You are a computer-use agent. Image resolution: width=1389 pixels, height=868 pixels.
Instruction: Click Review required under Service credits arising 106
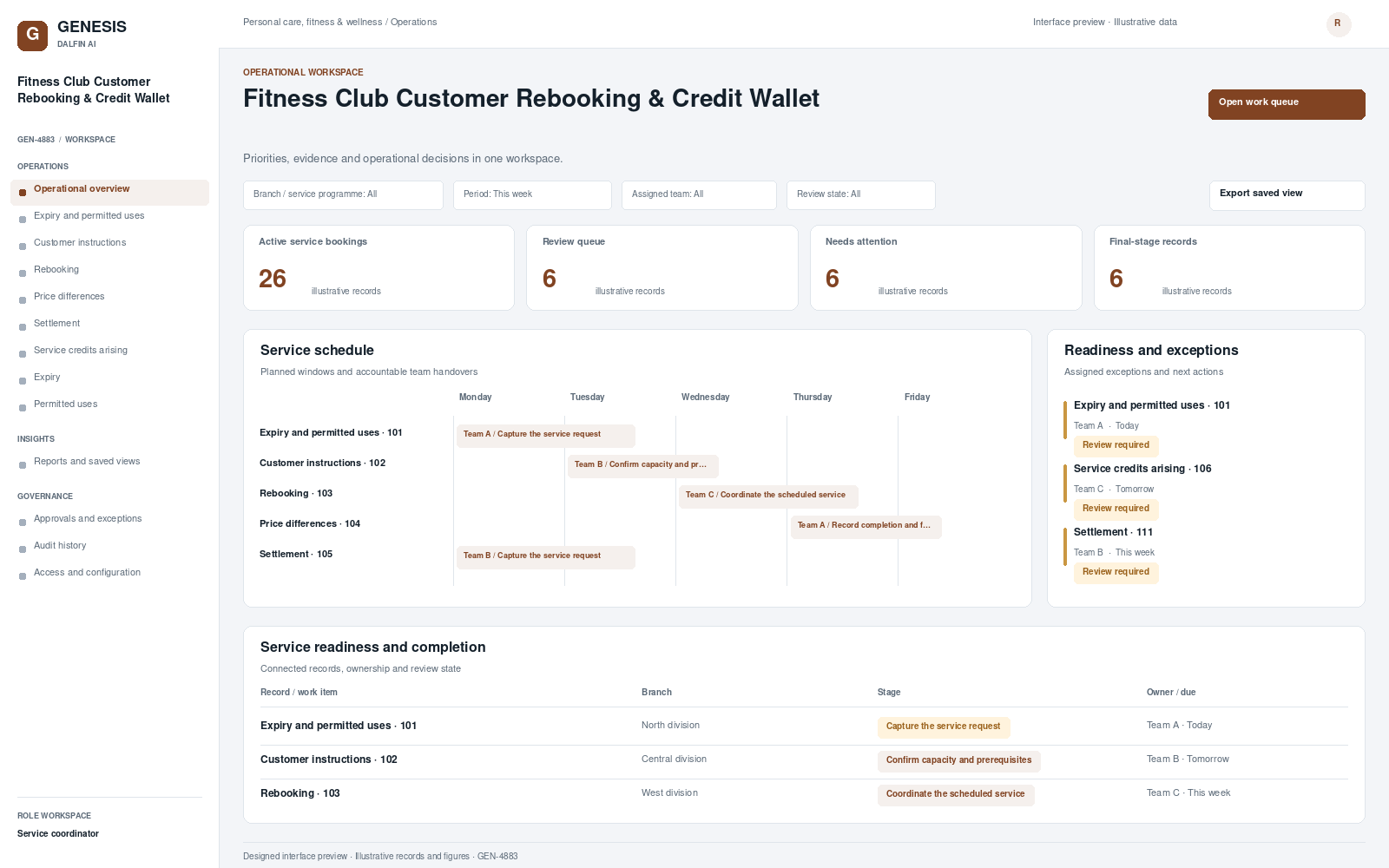click(1116, 510)
